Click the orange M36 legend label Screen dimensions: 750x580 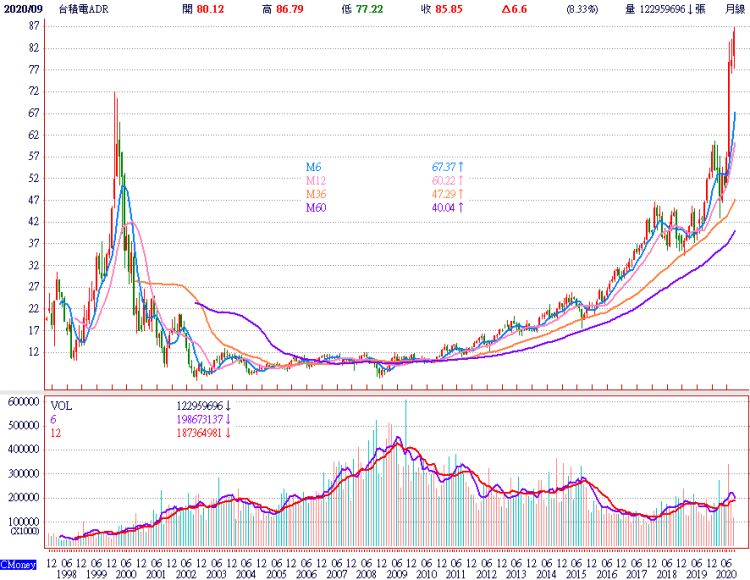pos(316,193)
